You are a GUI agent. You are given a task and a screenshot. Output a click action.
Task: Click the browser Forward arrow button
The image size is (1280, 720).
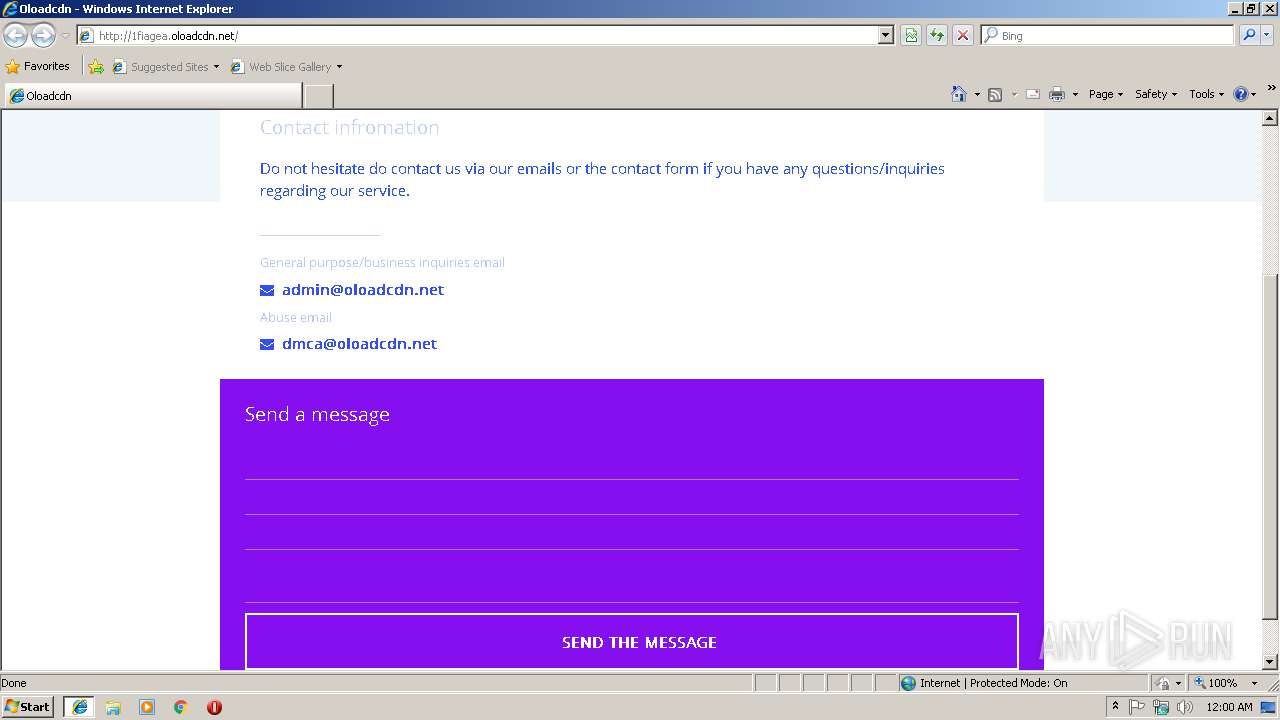point(43,36)
